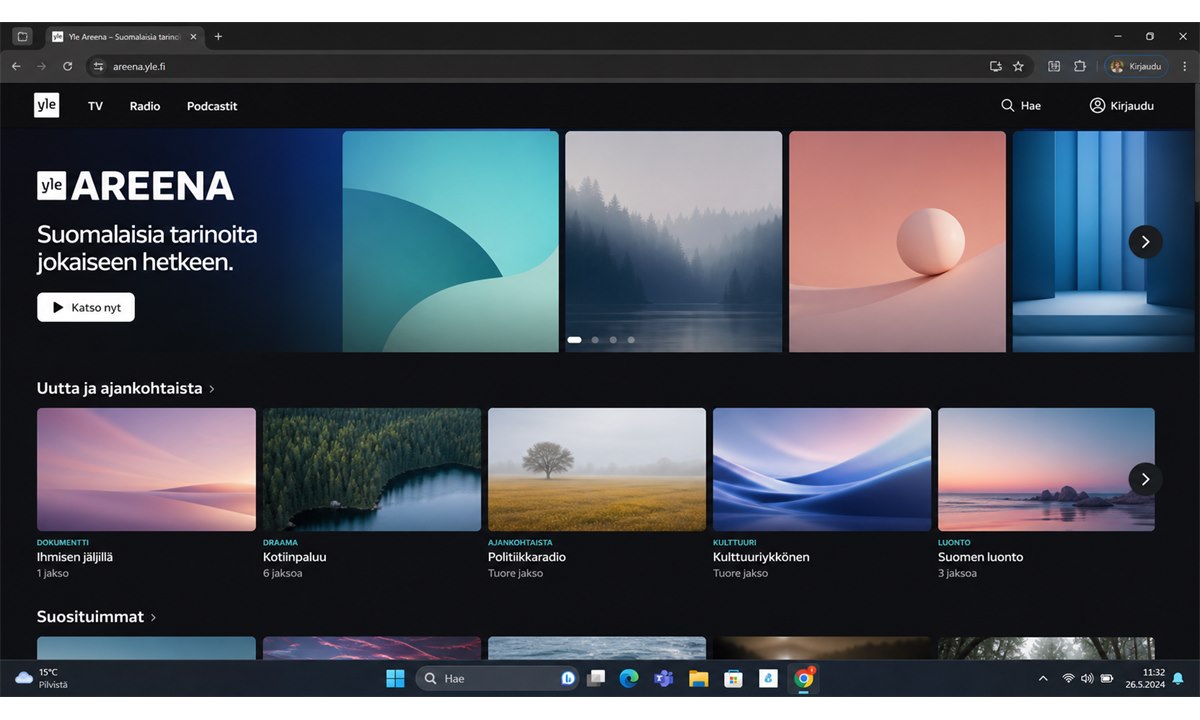Open the weather widget showing 15°C
1200x720 pixels.
pyautogui.click(x=41, y=678)
